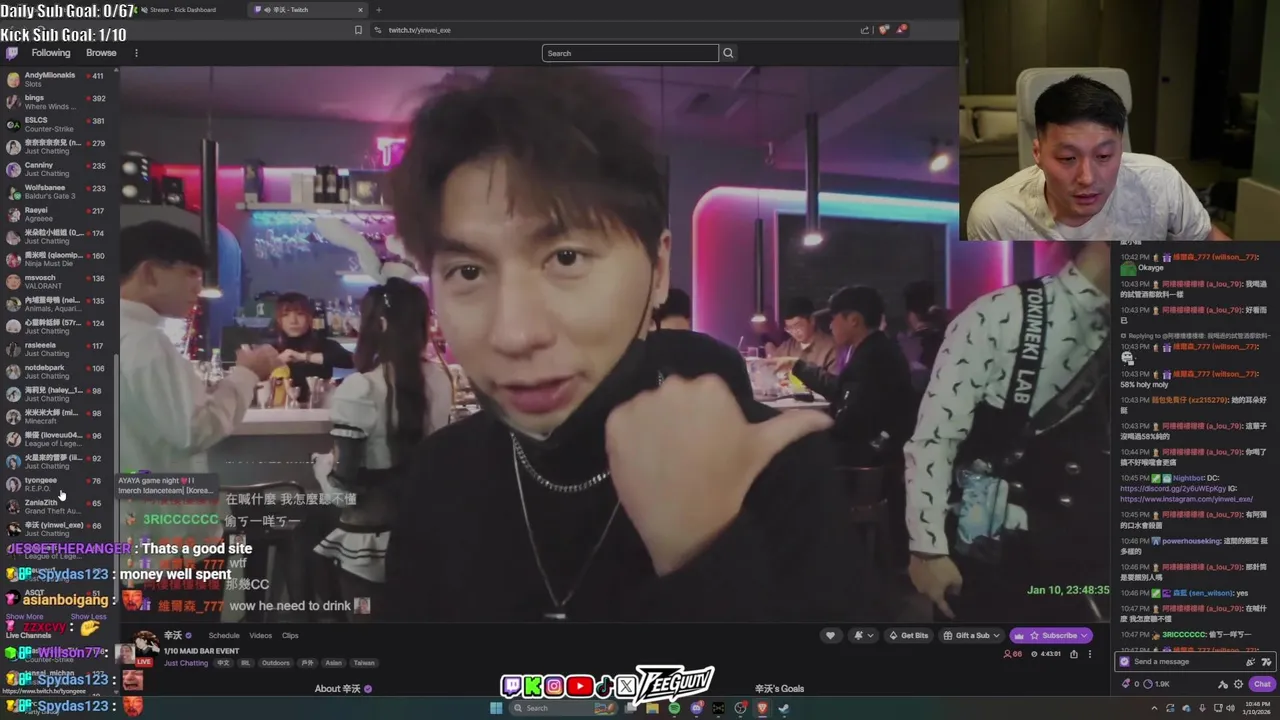Expand the Subscribe dropdown button
Screen dimensions: 1280x720
1084,635
